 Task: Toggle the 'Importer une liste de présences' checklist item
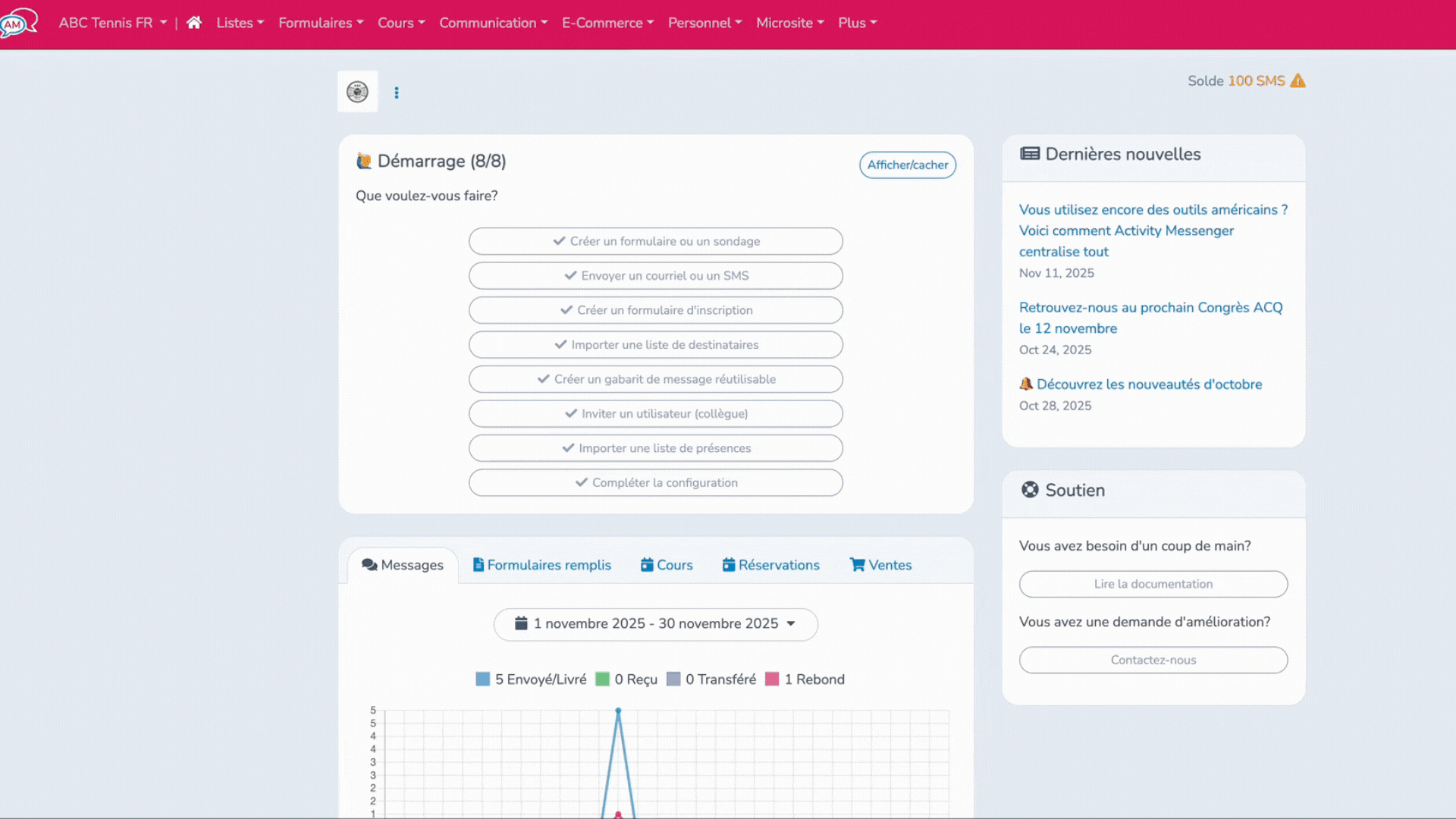tap(655, 448)
